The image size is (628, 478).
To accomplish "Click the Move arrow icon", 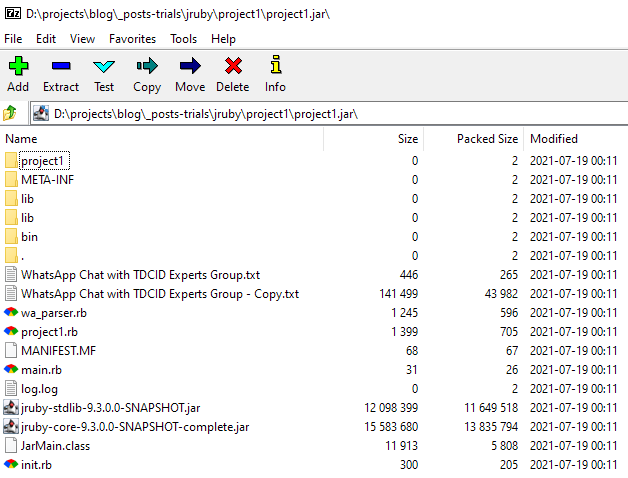I will pyautogui.click(x=190, y=67).
